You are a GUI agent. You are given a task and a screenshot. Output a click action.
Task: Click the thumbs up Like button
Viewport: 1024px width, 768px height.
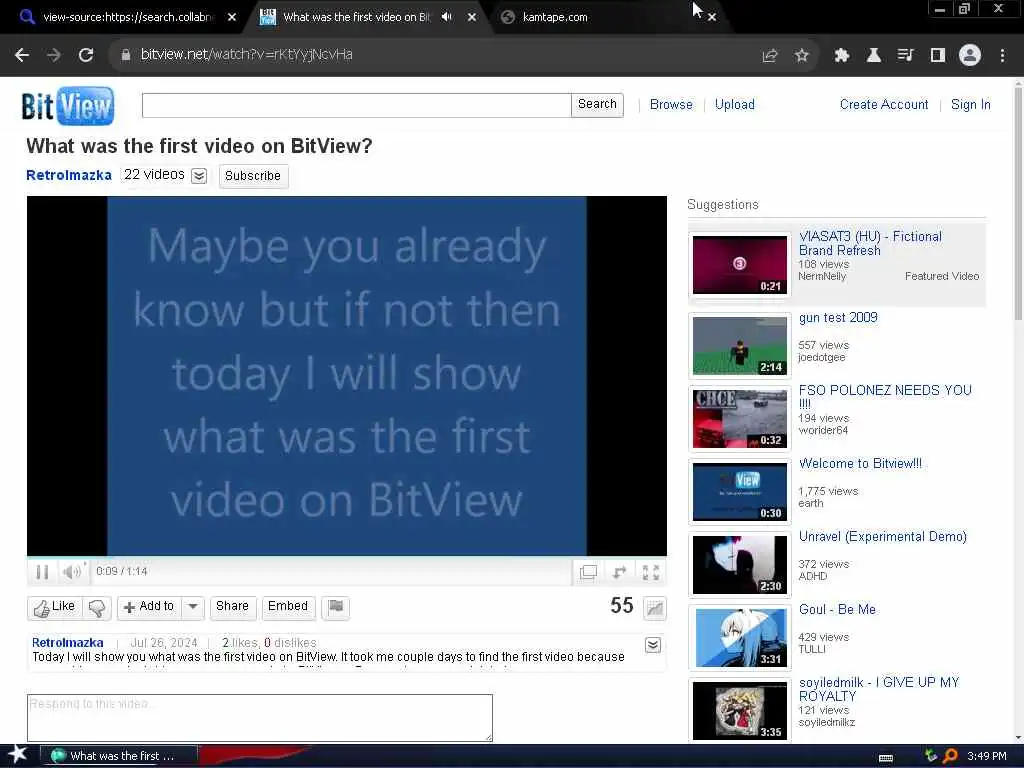(55, 607)
